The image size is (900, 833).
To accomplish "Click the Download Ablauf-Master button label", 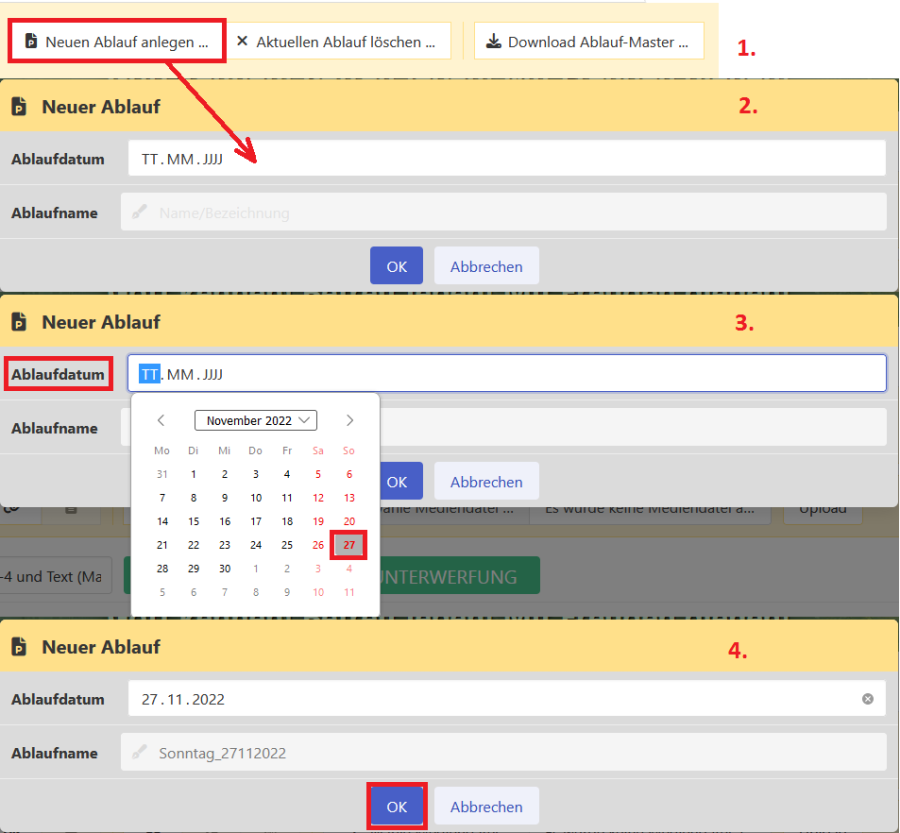I will (597, 42).
